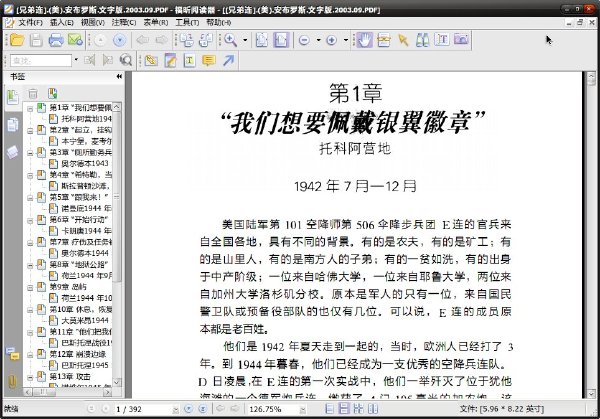Open the 帮助(H) menu
600x419 pixels.
(218, 23)
